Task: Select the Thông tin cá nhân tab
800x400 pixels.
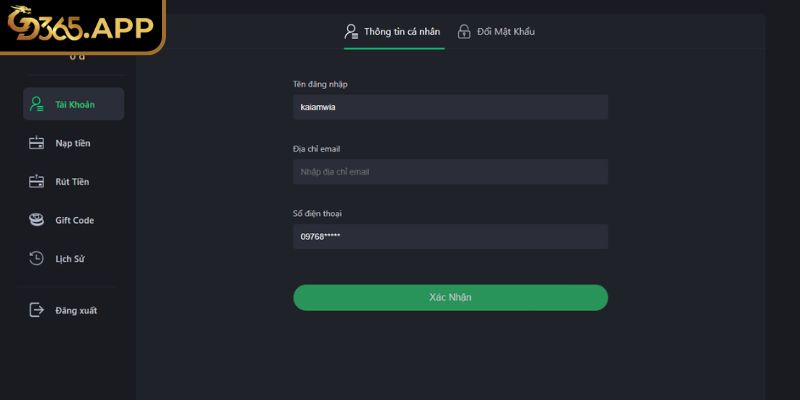Action: click(x=401, y=31)
